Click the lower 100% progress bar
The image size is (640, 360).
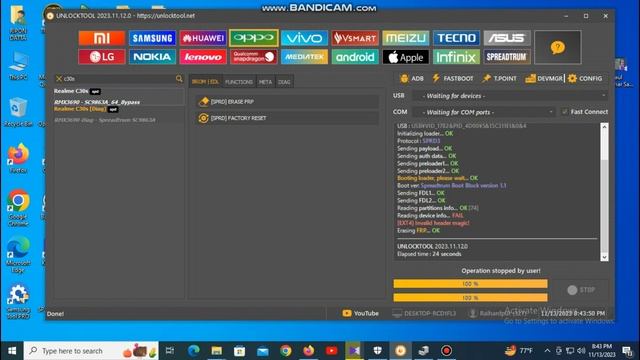click(x=470, y=298)
